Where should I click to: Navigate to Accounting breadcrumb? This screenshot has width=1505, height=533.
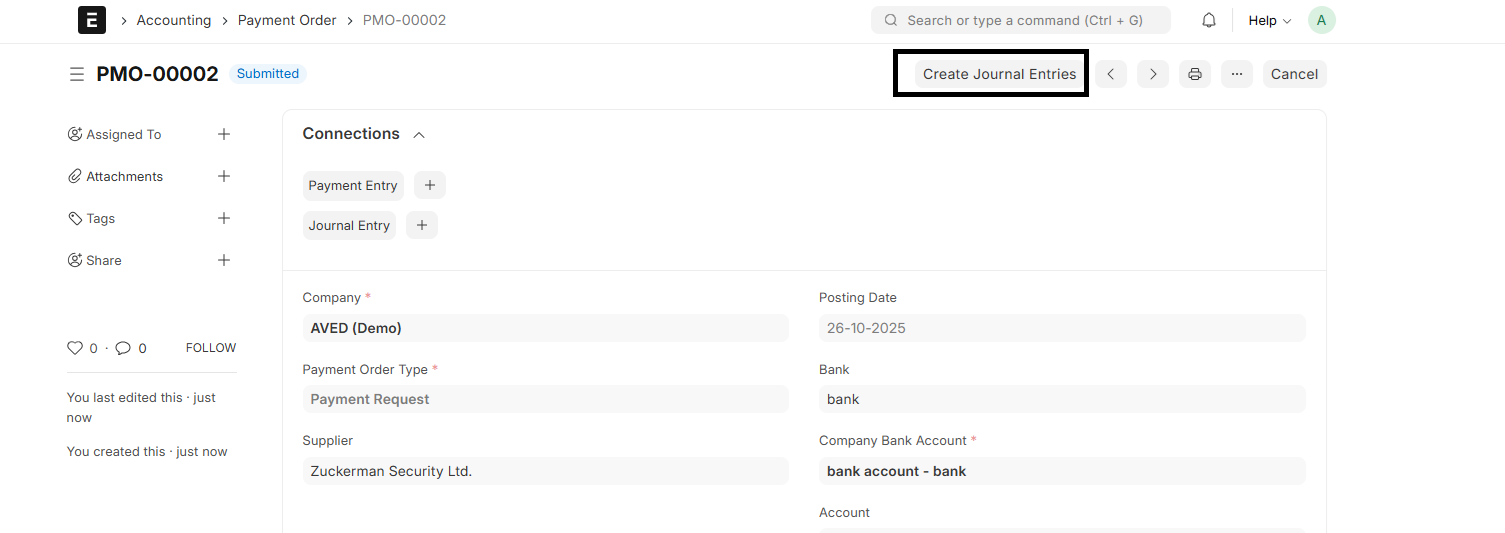(174, 20)
